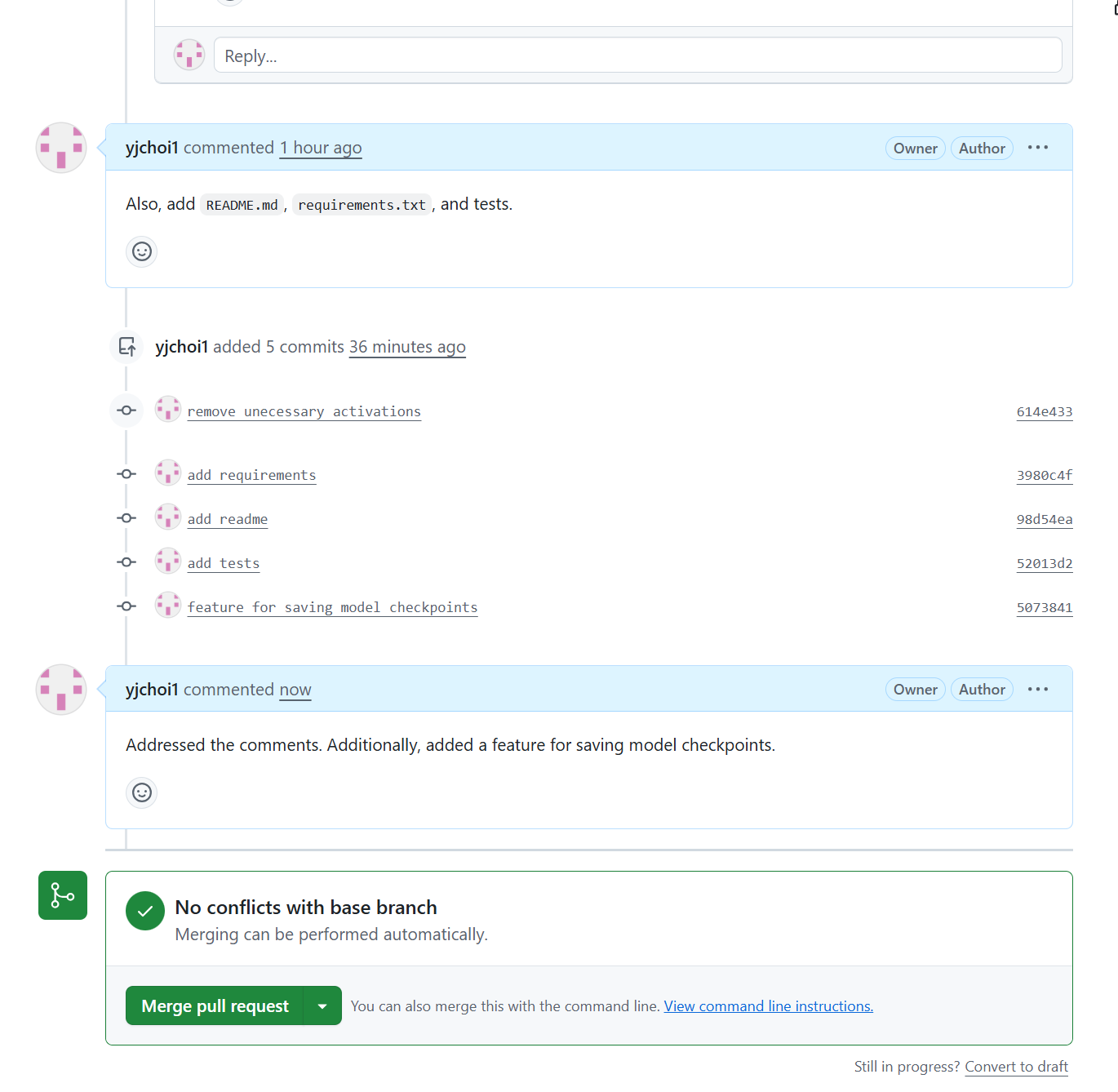
Task: Click the "36 minutes ago" timestamp
Action: (x=407, y=347)
